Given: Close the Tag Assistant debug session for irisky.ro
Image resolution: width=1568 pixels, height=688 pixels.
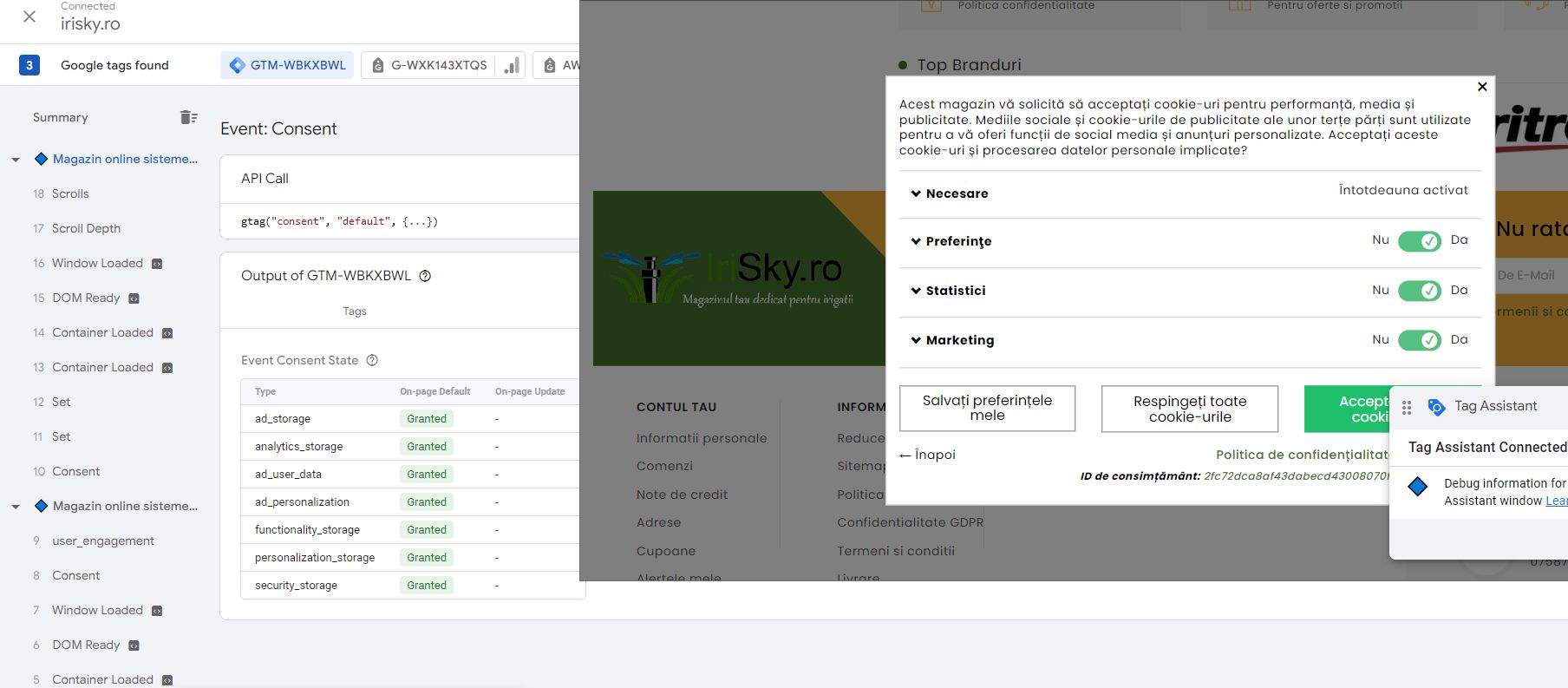Looking at the screenshot, I should click(29, 16).
